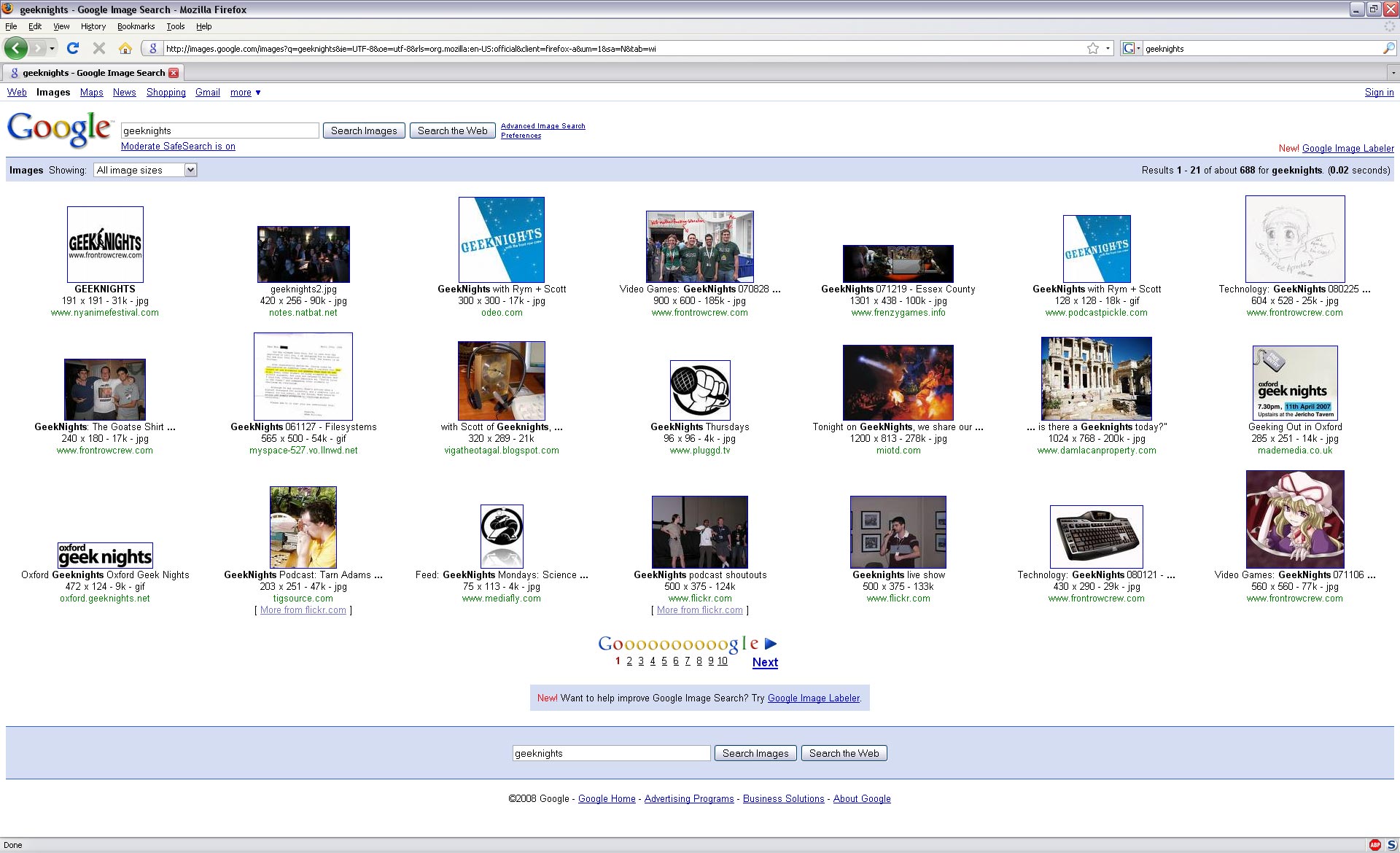Click the site favicon in the address bar
The height and width of the screenshot is (853, 1400).
[152, 48]
